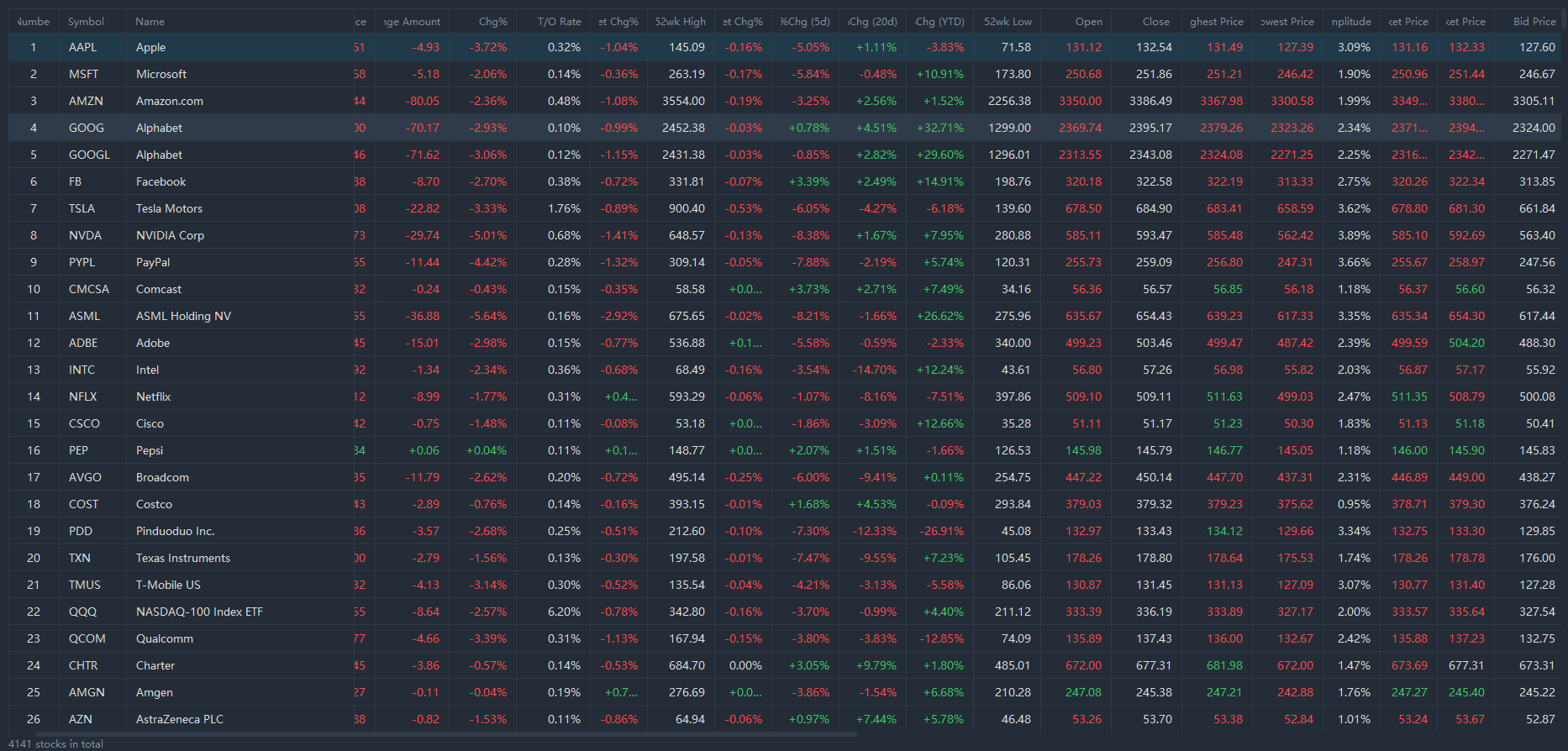This screenshot has height=751, width=1568.
Task: Click the 52wk Low column header
Action: tap(1008, 21)
